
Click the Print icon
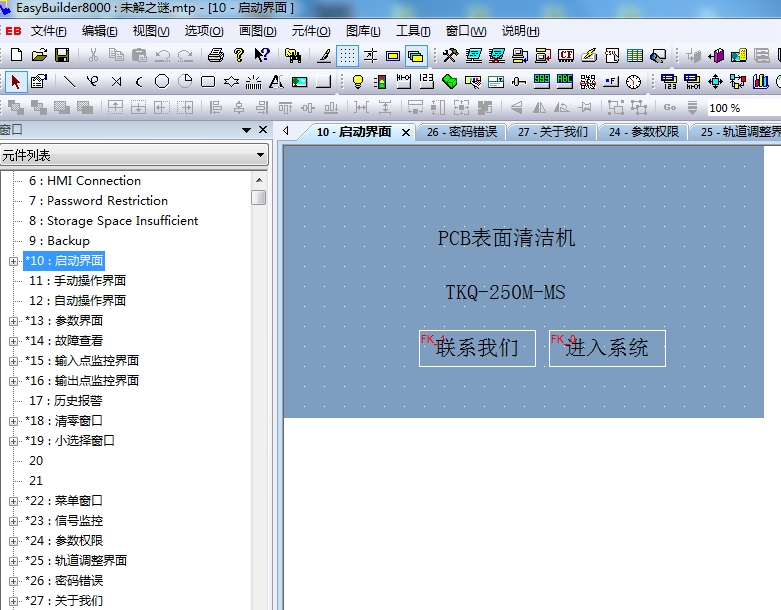[215, 56]
